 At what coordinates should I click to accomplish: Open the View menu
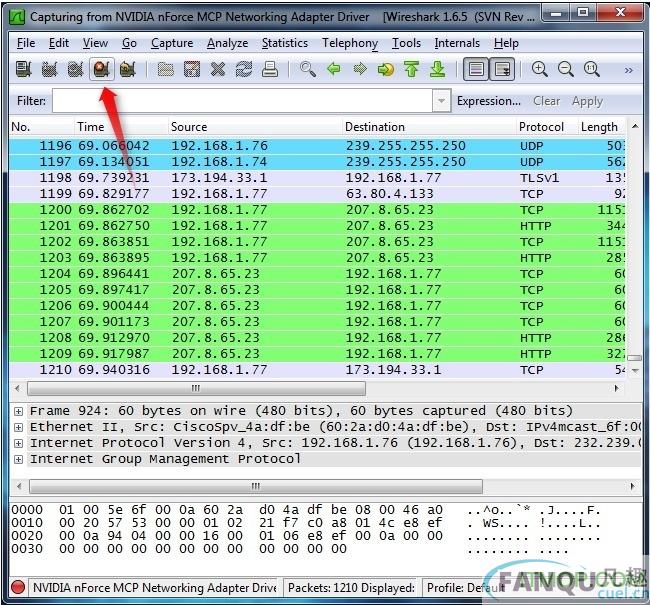tap(95, 43)
